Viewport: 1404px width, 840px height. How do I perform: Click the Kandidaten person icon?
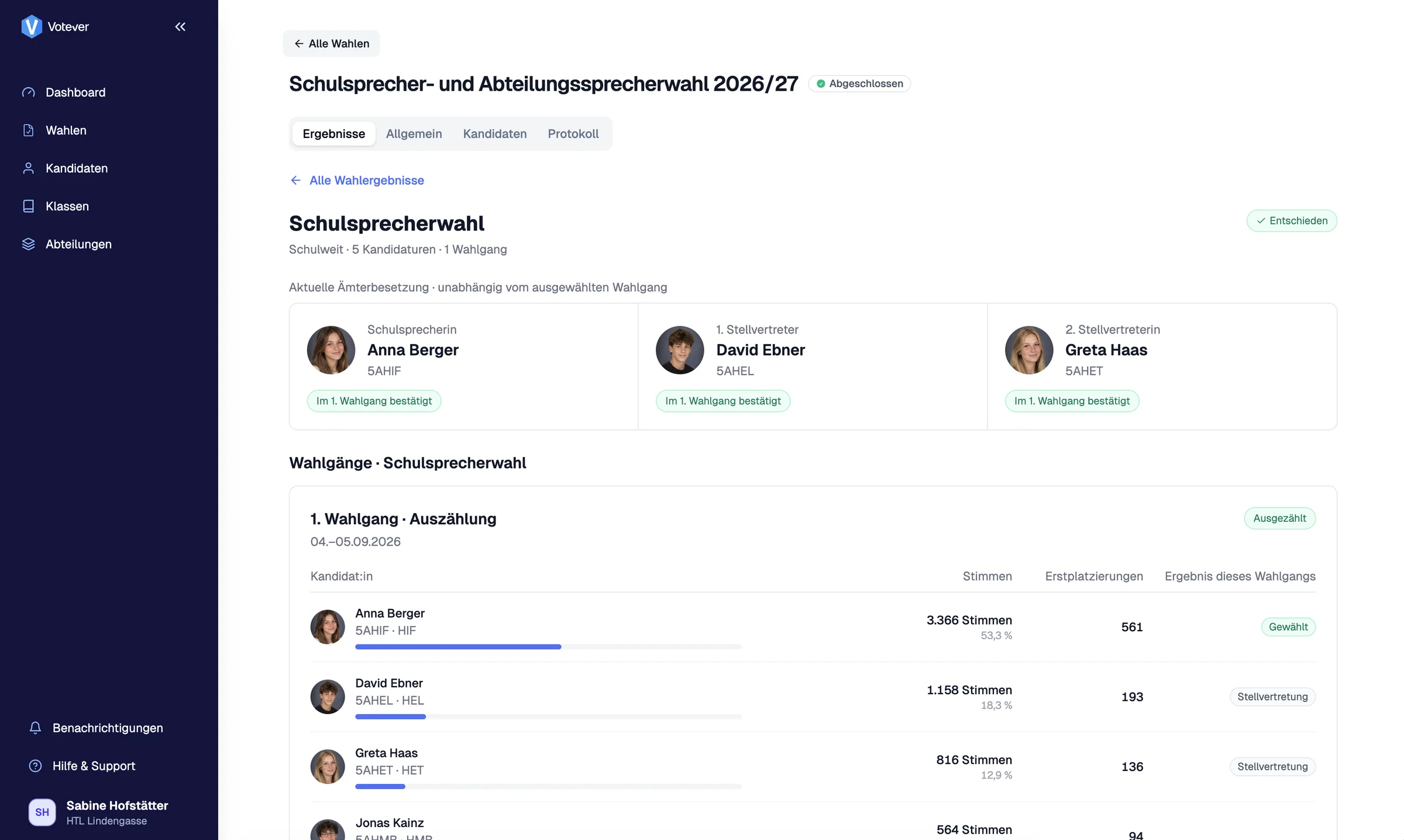29,168
